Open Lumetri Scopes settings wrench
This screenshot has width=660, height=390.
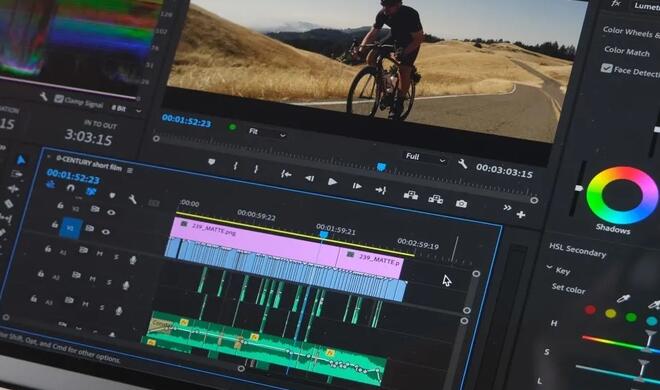pos(43,96)
